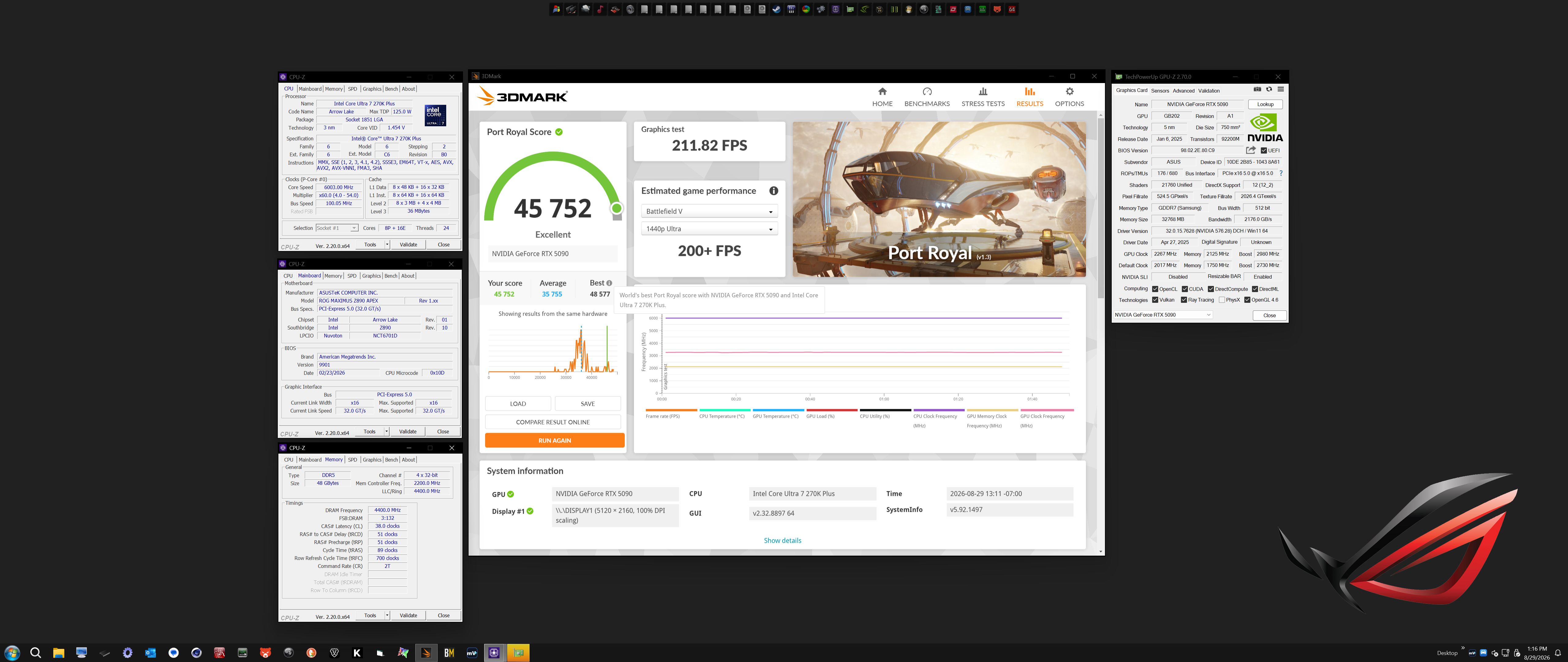Launch Steam from the top dock

[x=776, y=9]
